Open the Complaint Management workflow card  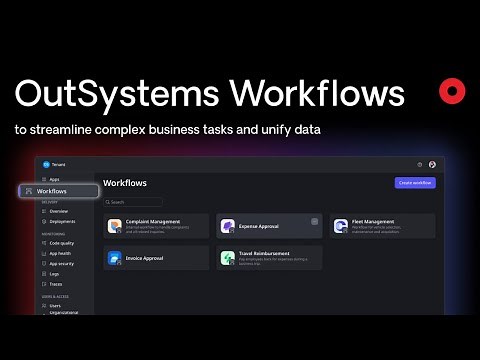click(x=156, y=226)
